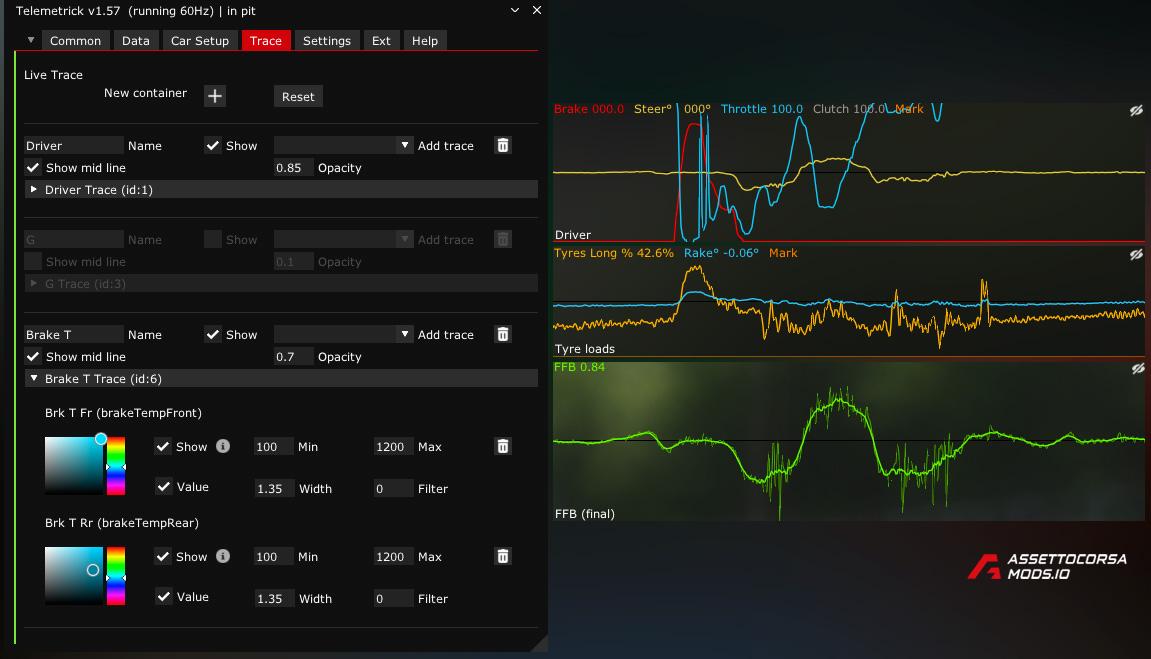The width and height of the screenshot is (1151, 659).
Task: Pick color in Brk T Fr saturation square
Action: (74, 466)
